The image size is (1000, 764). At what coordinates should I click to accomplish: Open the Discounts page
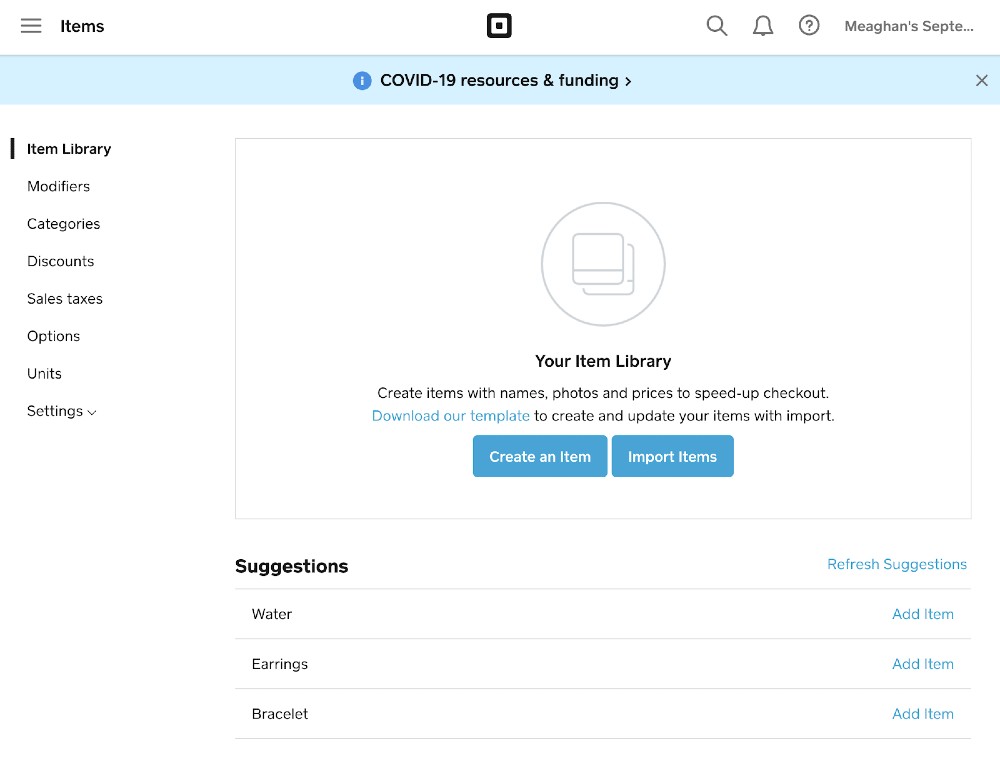click(60, 261)
